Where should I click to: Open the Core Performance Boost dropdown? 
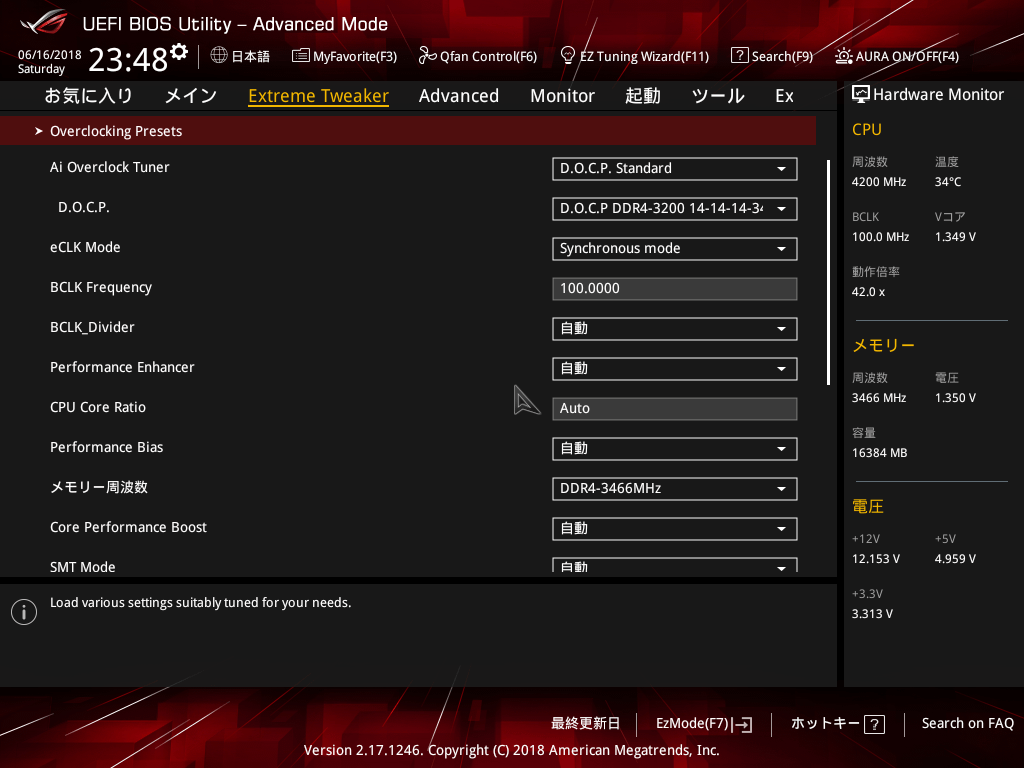675,528
